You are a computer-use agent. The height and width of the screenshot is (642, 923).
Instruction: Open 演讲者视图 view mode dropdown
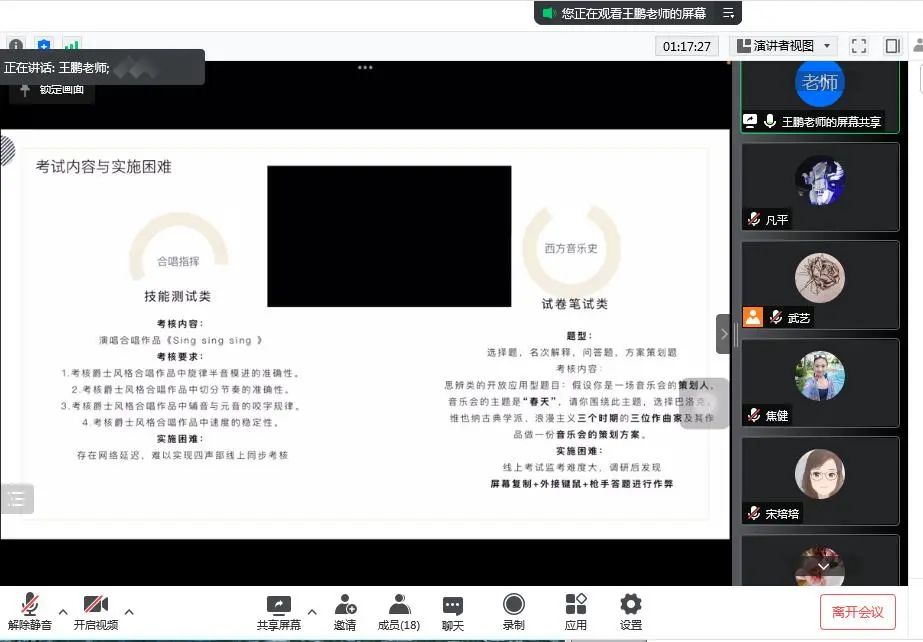(x=784, y=46)
